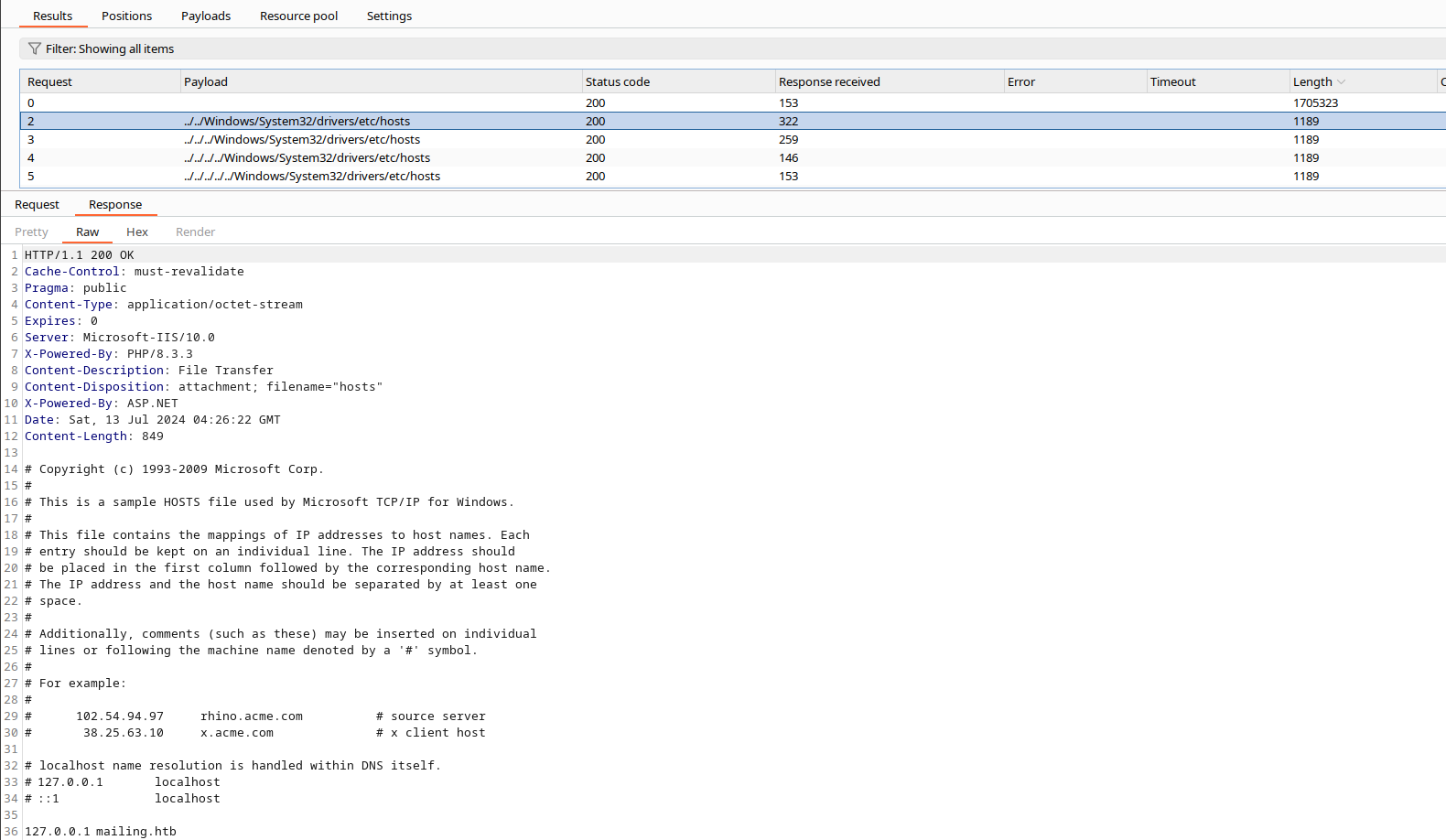The image size is (1446, 840).
Task: Click the Content-Disposition header line
Action: [204, 387]
